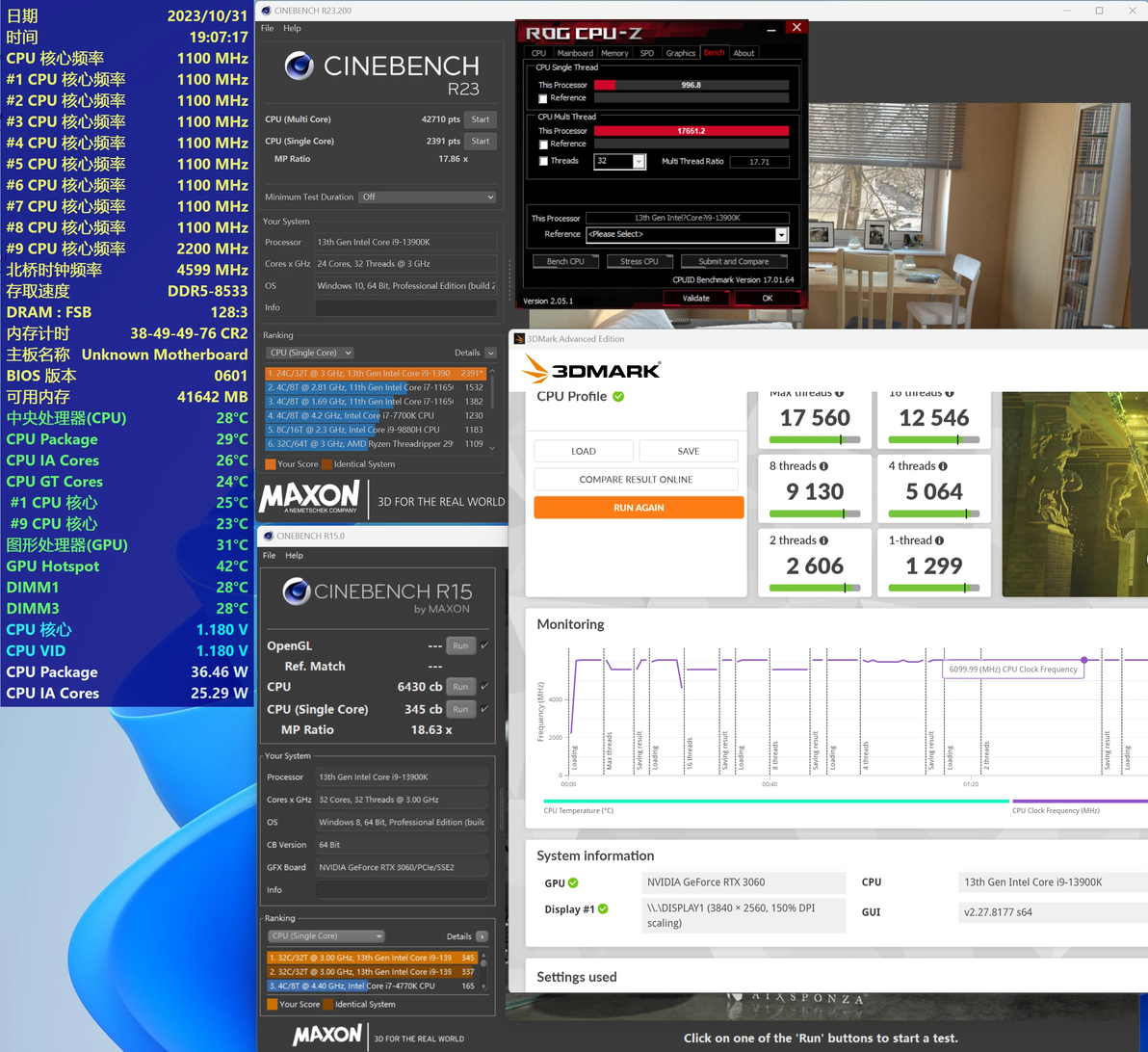Click green check icon next to Display #1

[603, 908]
